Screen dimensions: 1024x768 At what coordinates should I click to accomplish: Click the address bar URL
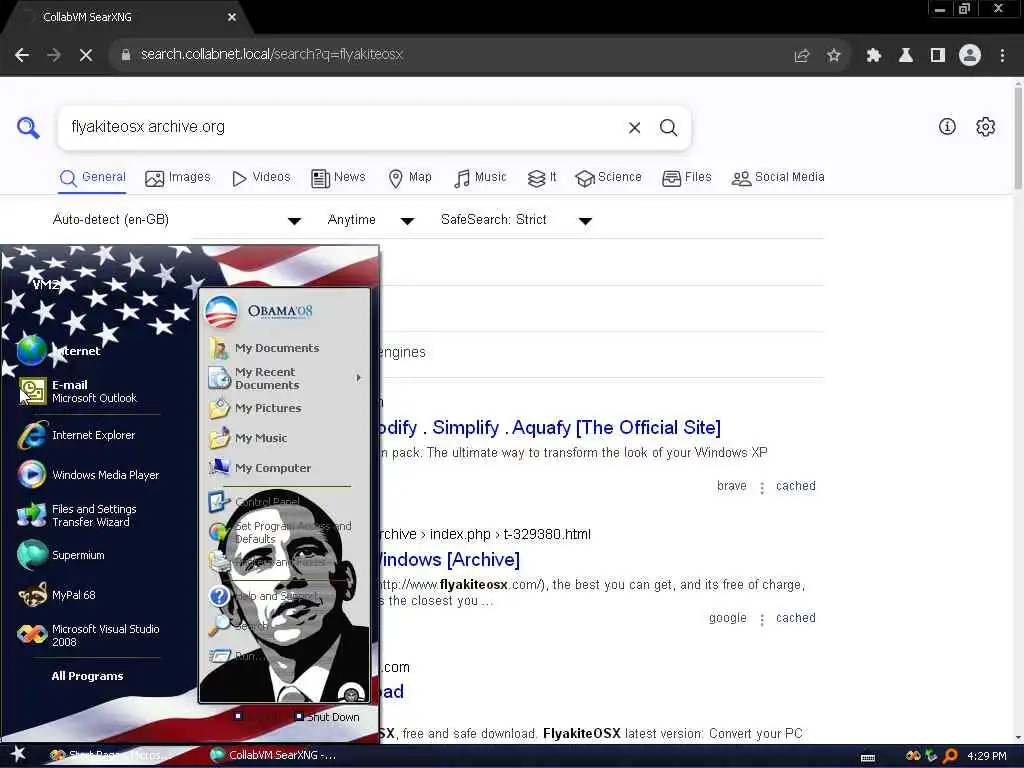click(272, 54)
